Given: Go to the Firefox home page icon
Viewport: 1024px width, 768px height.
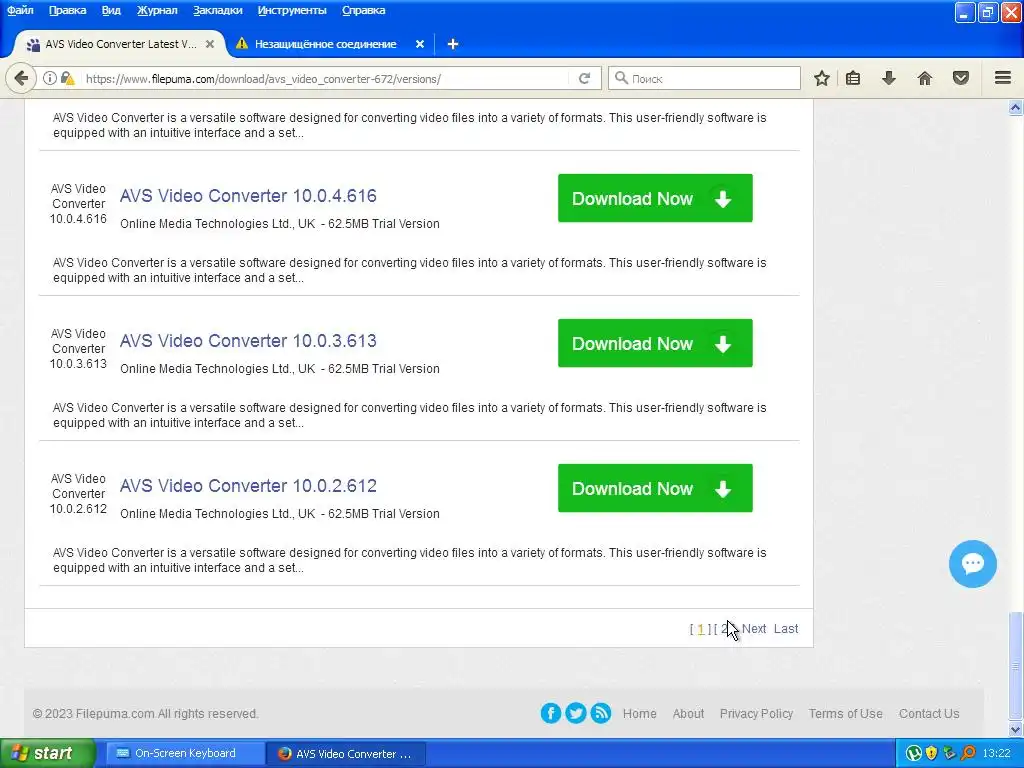Looking at the screenshot, I should click(925, 78).
